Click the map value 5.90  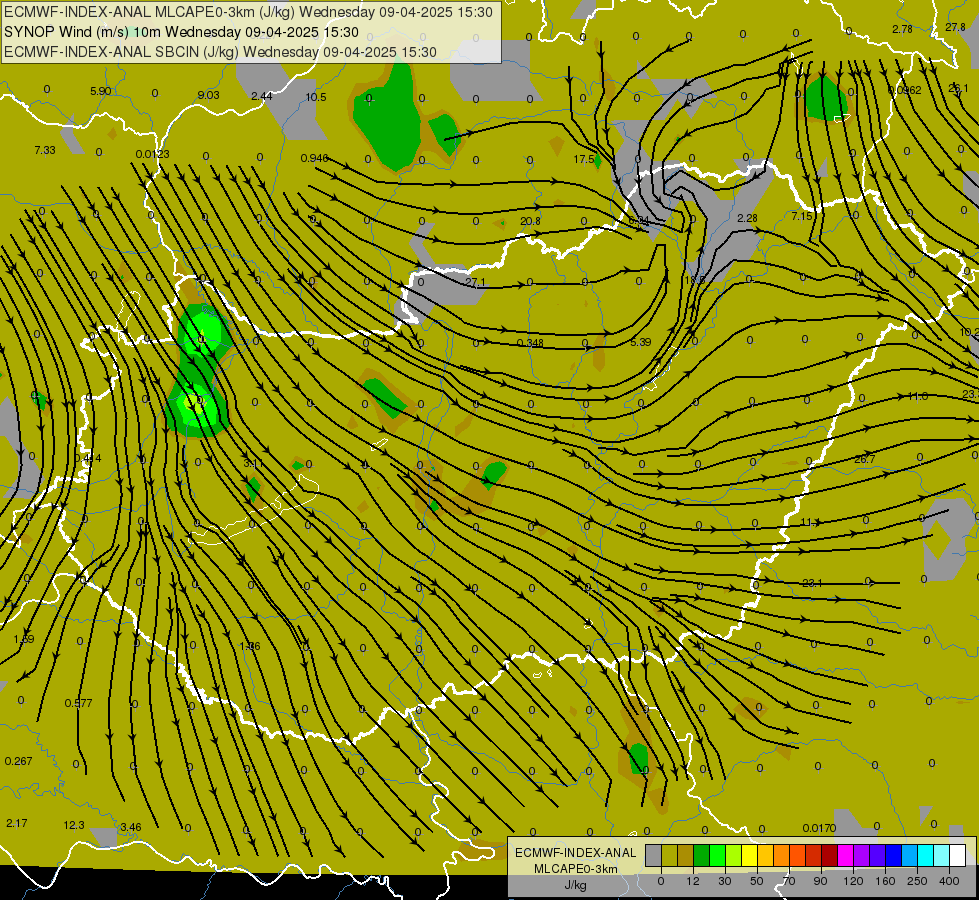pos(101,91)
